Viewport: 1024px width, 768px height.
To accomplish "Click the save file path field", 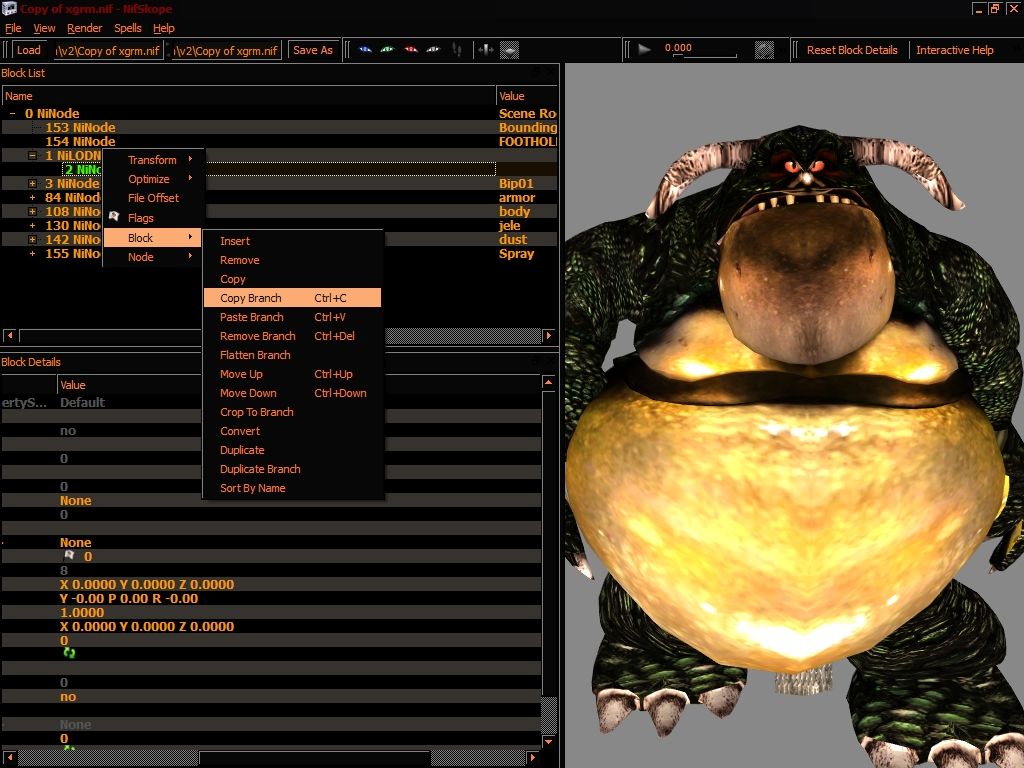I will [227, 50].
